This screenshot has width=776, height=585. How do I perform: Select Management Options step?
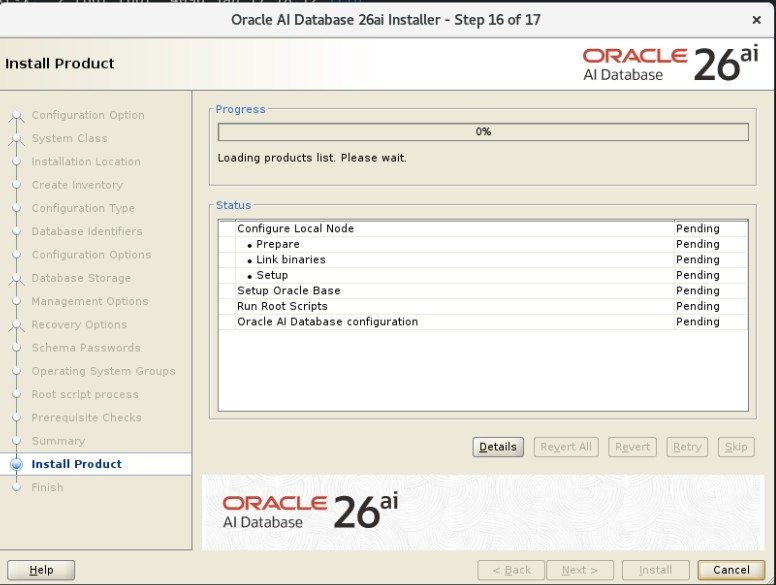90,301
